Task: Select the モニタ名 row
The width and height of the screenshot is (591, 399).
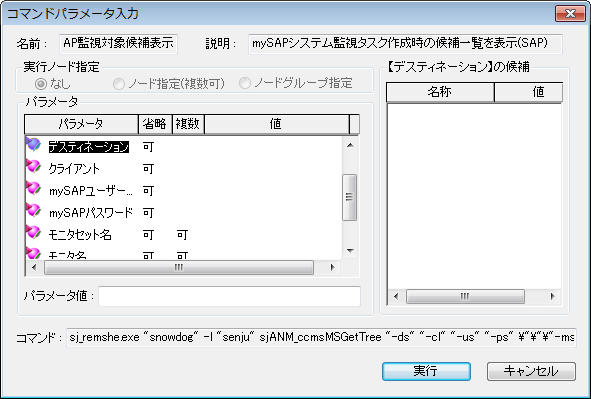Action: point(183,254)
